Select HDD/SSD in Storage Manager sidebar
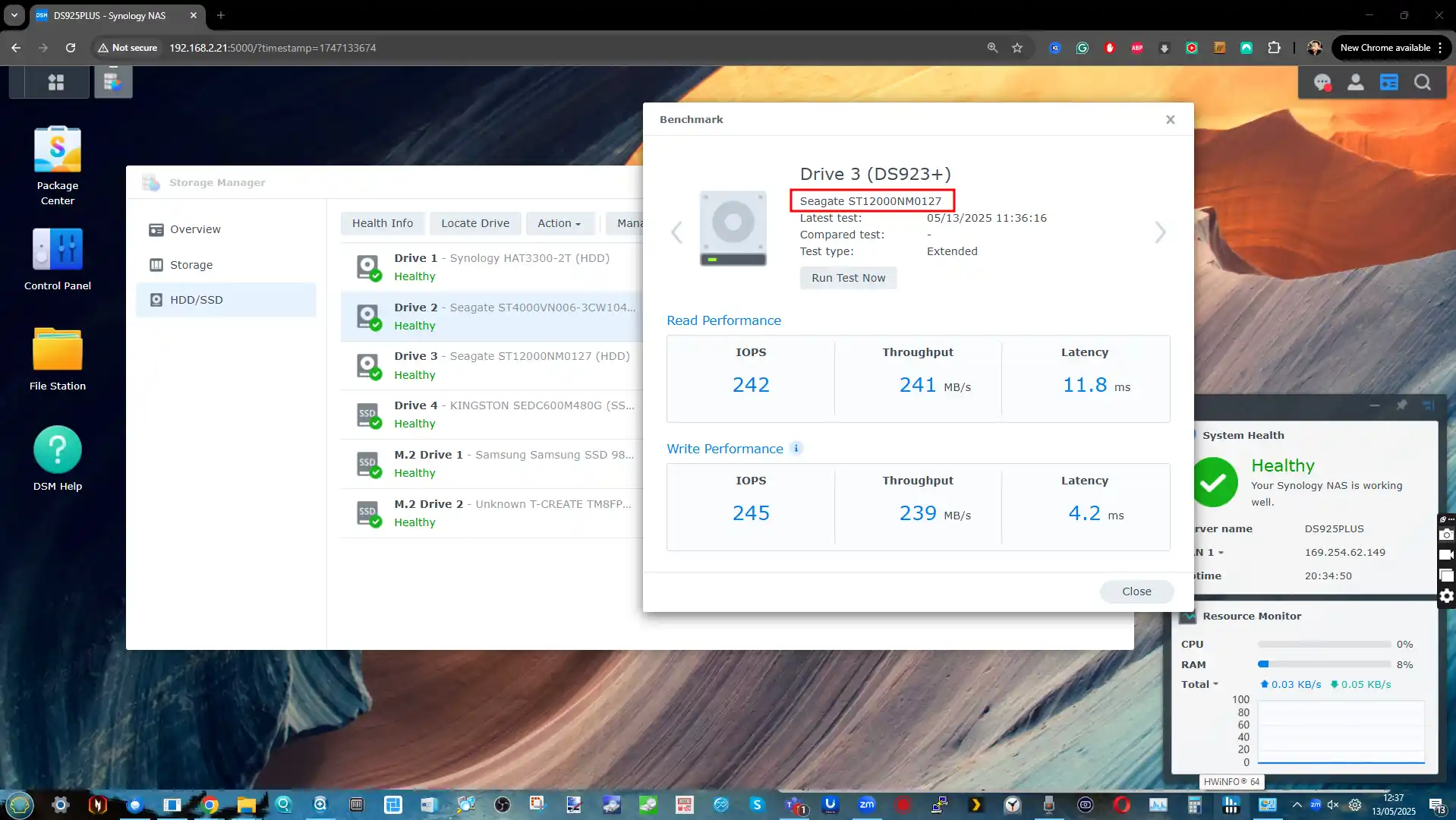Image resolution: width=1456 pixels, height=820 pixels. click(225, 300)
